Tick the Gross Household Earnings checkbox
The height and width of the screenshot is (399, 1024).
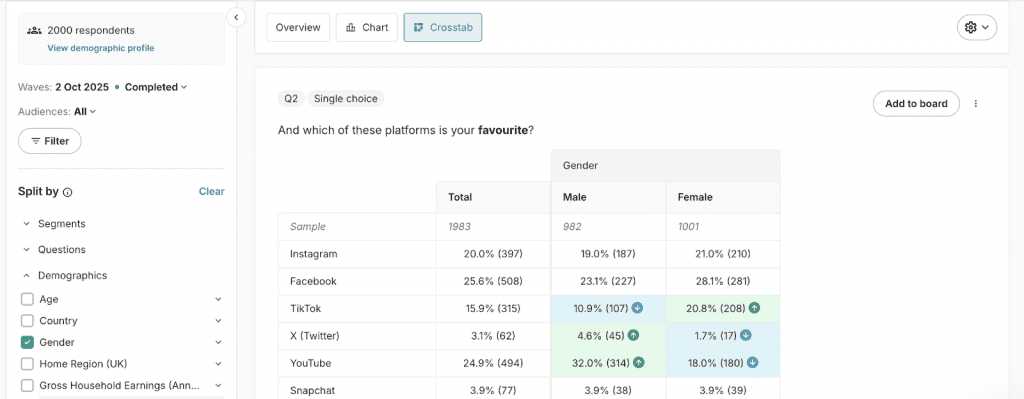[x=27, y=385]
